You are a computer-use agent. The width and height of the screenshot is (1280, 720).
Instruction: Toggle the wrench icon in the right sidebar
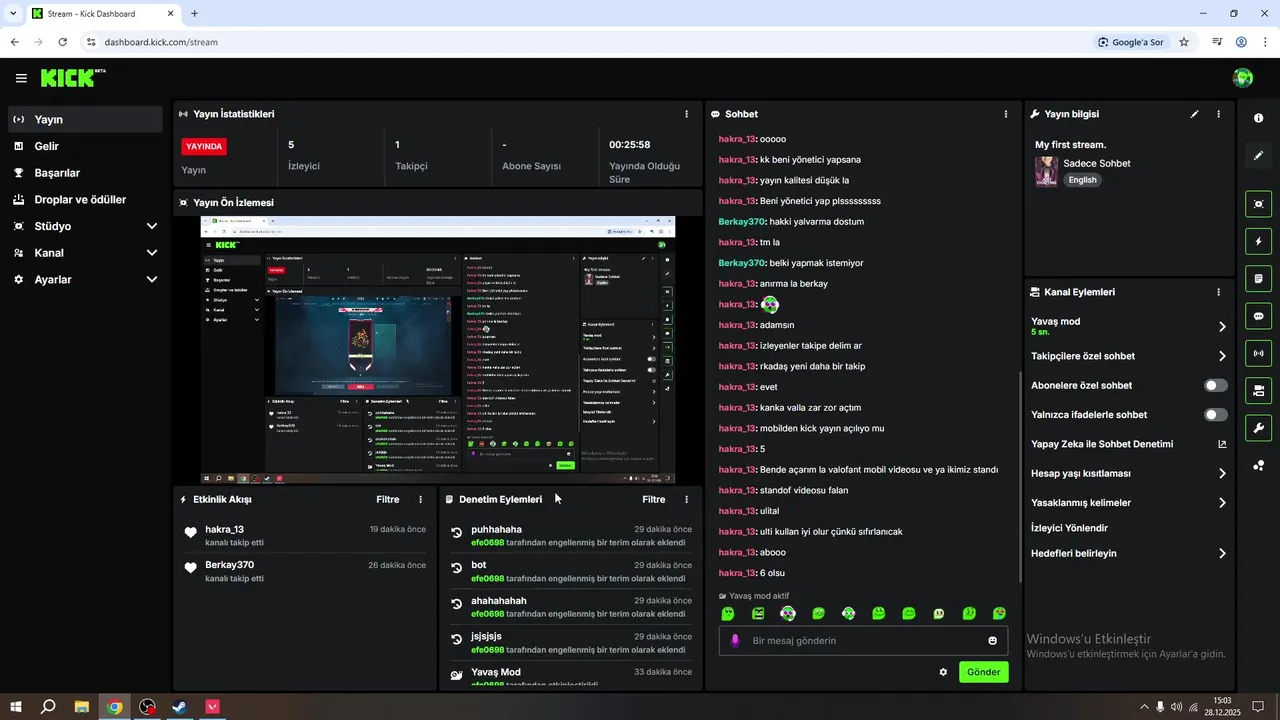point(1258,428)
